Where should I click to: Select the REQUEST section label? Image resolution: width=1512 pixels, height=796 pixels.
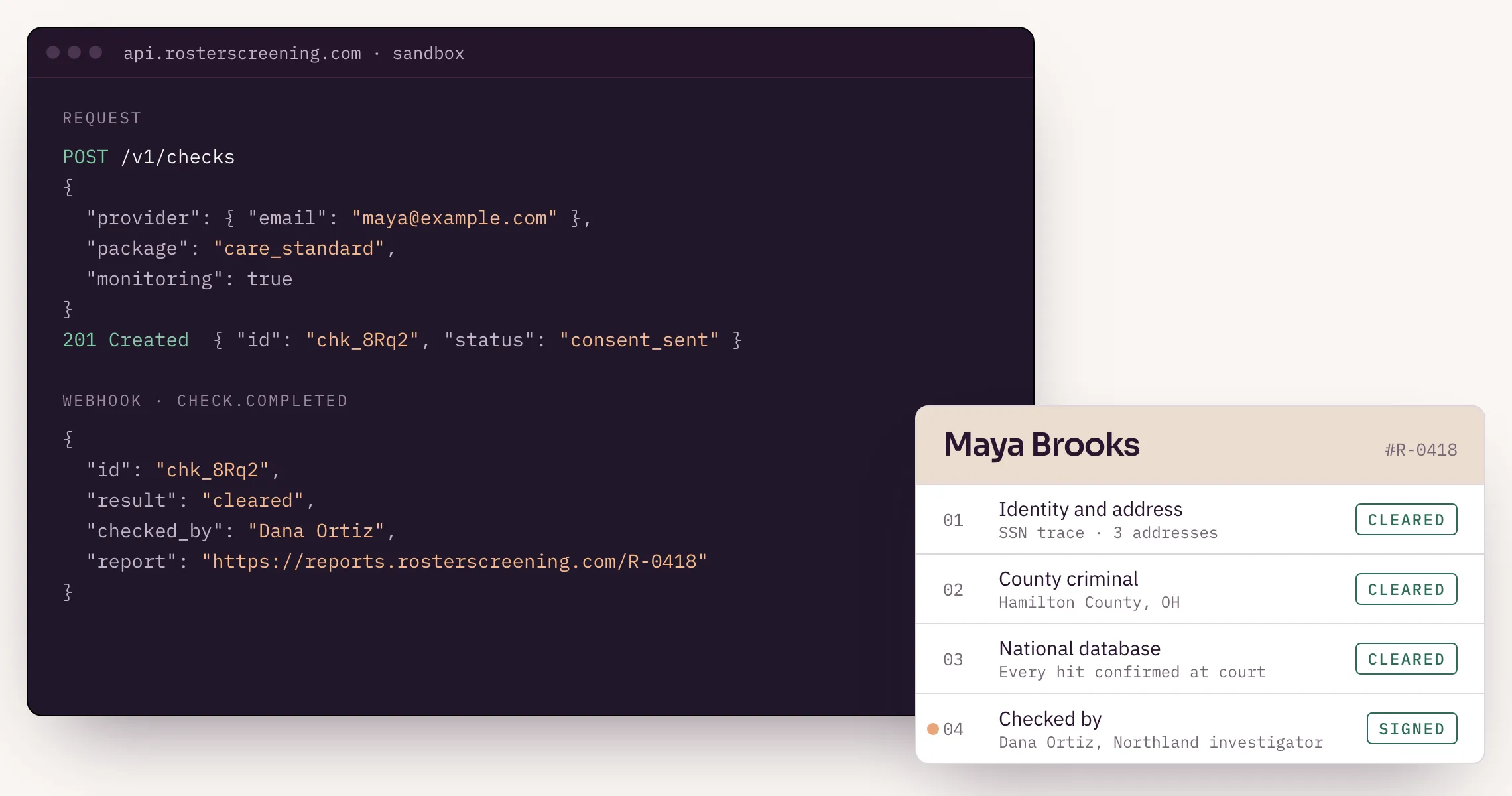pyautogui.click(x=102, y=118)
